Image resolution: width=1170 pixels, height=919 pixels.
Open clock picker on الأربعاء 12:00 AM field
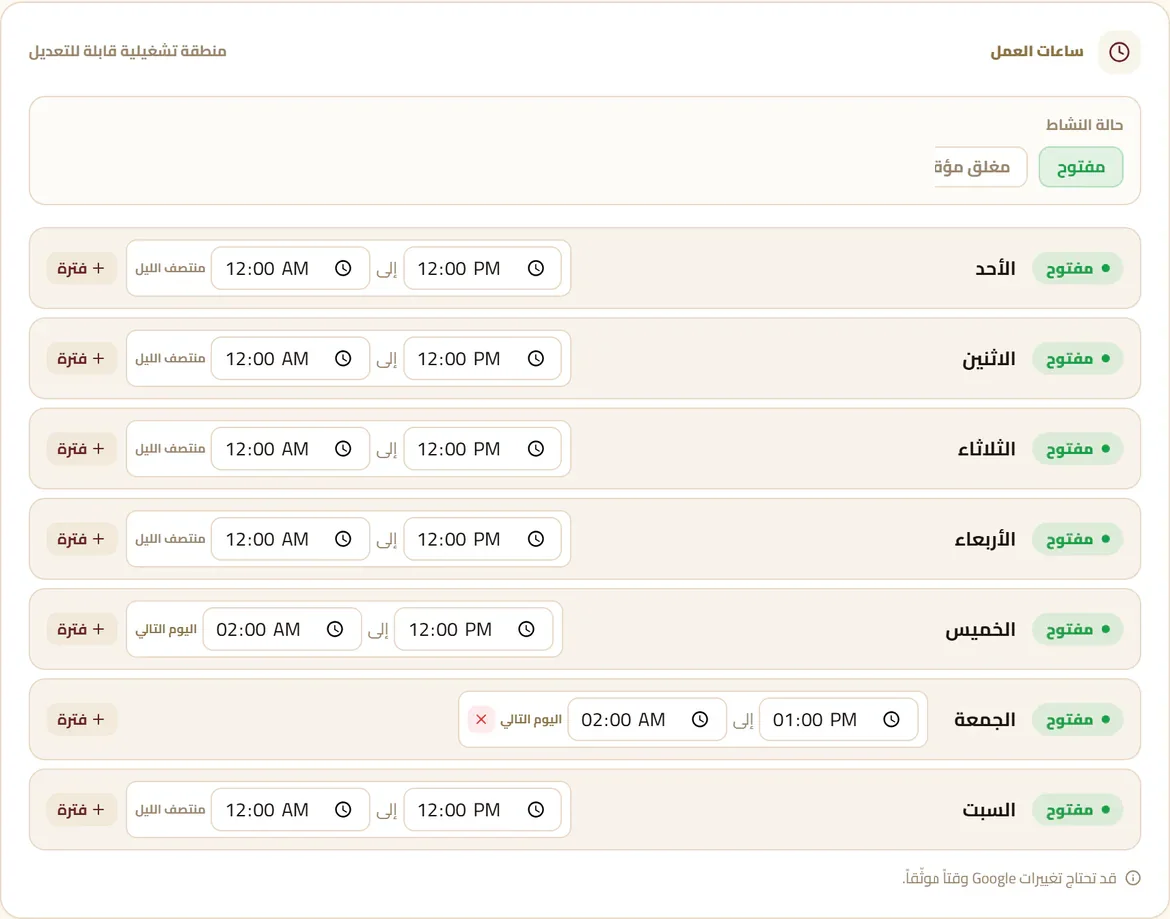pyautogui.click(x=343, y=539)
